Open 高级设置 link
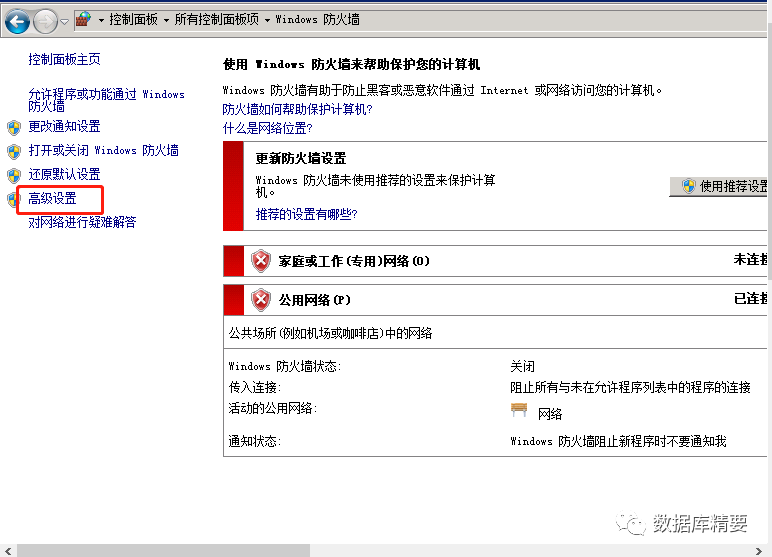772x557 pixels. 52,198
